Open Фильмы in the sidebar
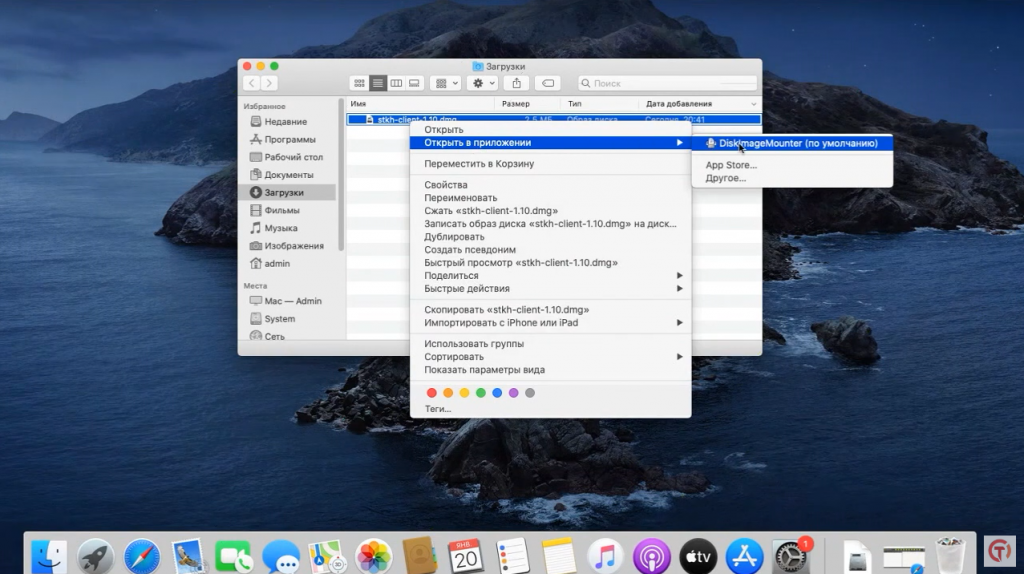This screenshot has width=1024, height=574. click(x=281, y=210)
